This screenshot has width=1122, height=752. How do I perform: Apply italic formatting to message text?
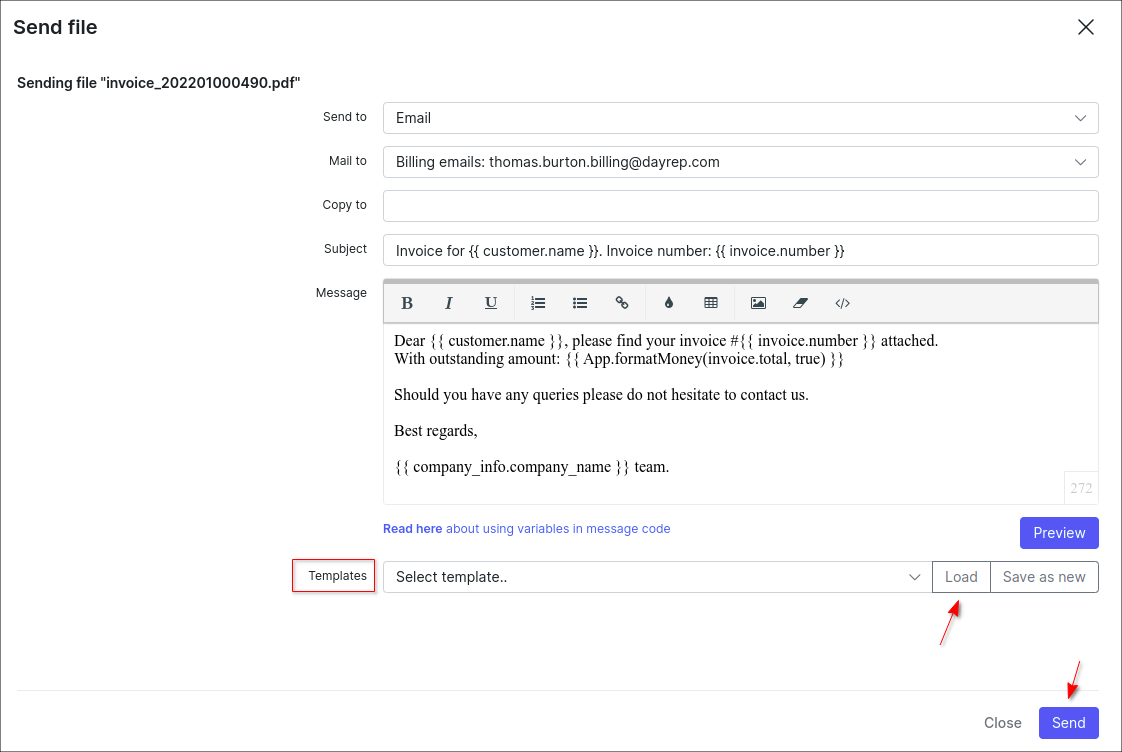(449, 303)
